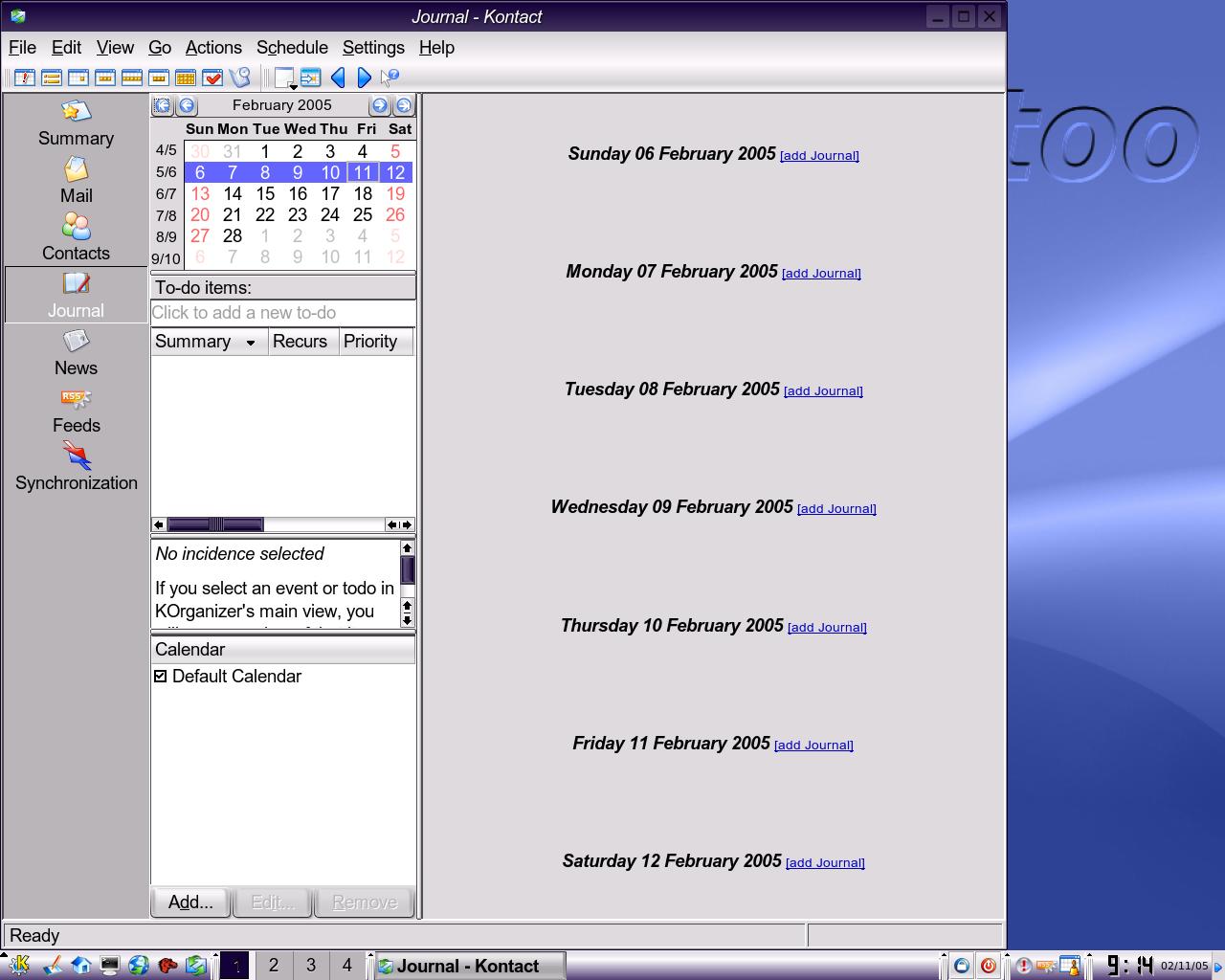
Task: Click the to-do list horizontal scrollbar thumb
Action: click(x=215, y=524)
